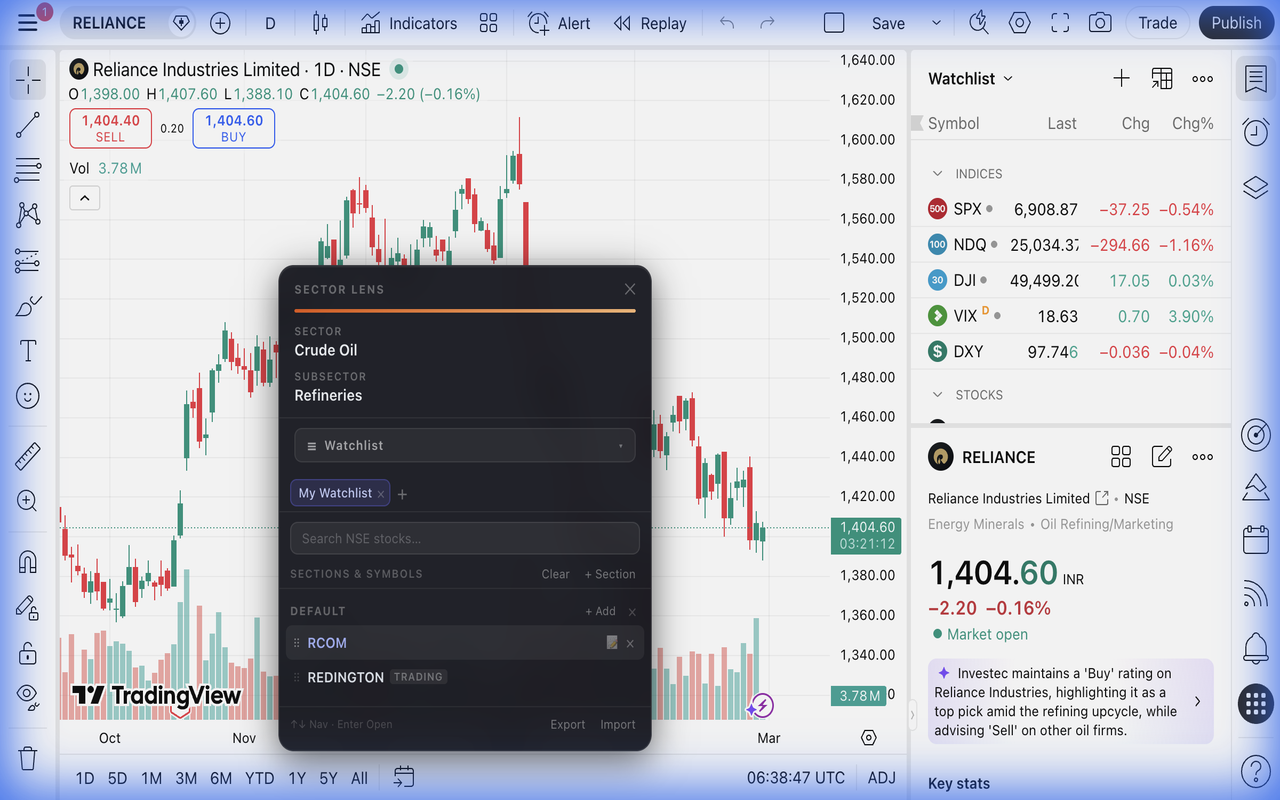This screenshot has width=1280, height=800.
Task: Add a new Section in Sector Lens
Action: click(x=610, y=574)
